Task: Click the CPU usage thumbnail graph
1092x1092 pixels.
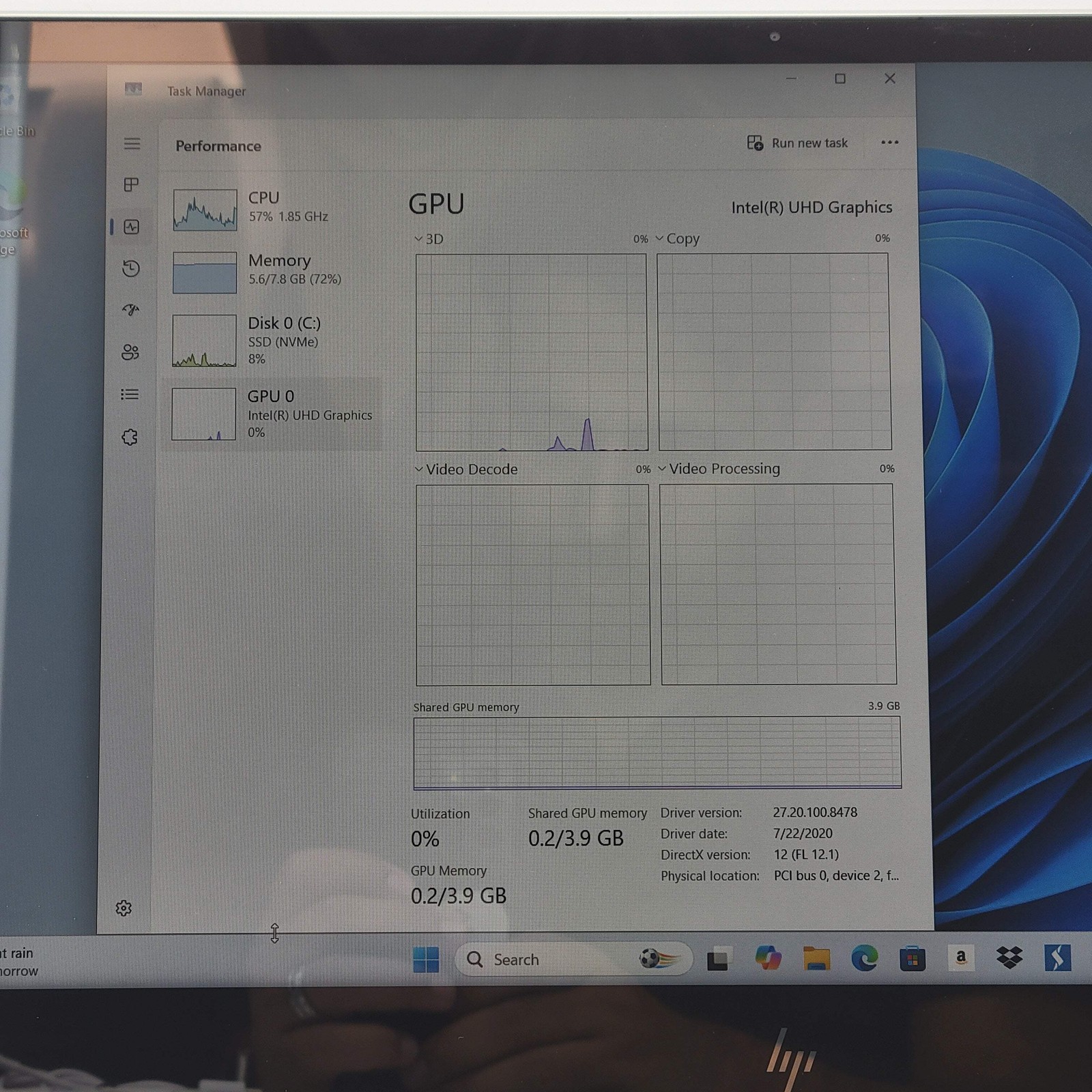Action: [205, 210]
